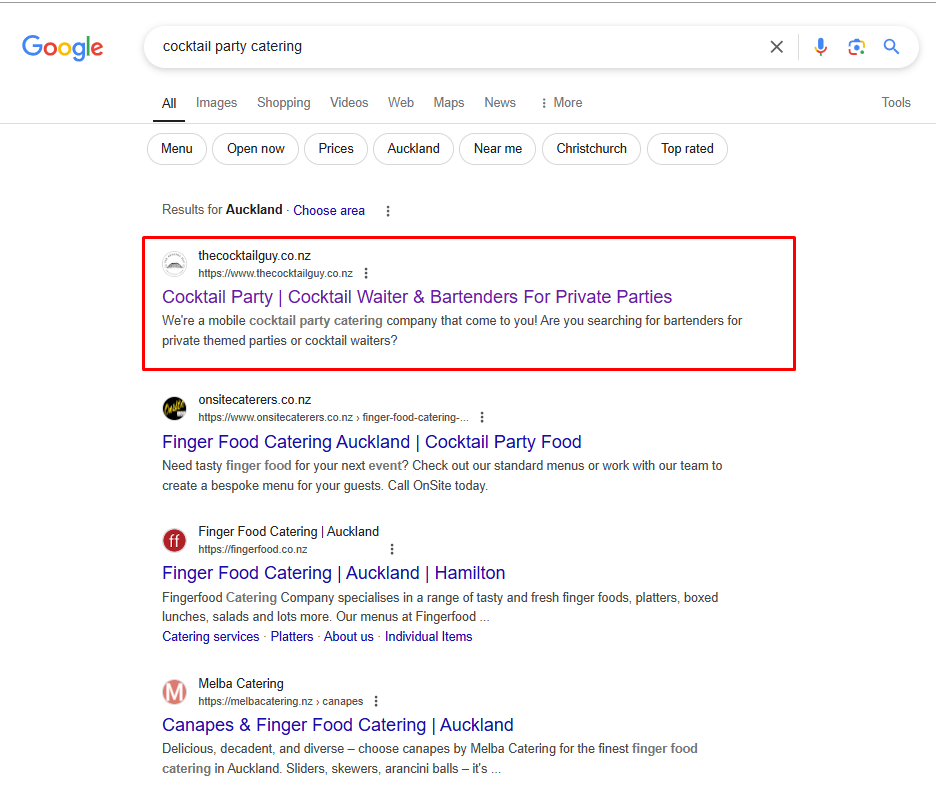Open Canapes & Finger Food Catering | Auckland result
Screen dimensions: 936x800
pos(337,725)
